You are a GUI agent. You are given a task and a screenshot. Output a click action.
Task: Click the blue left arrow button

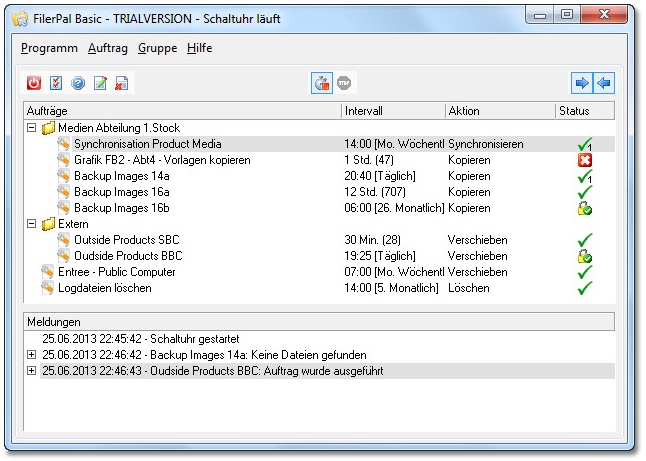click(x=604, y=83)
